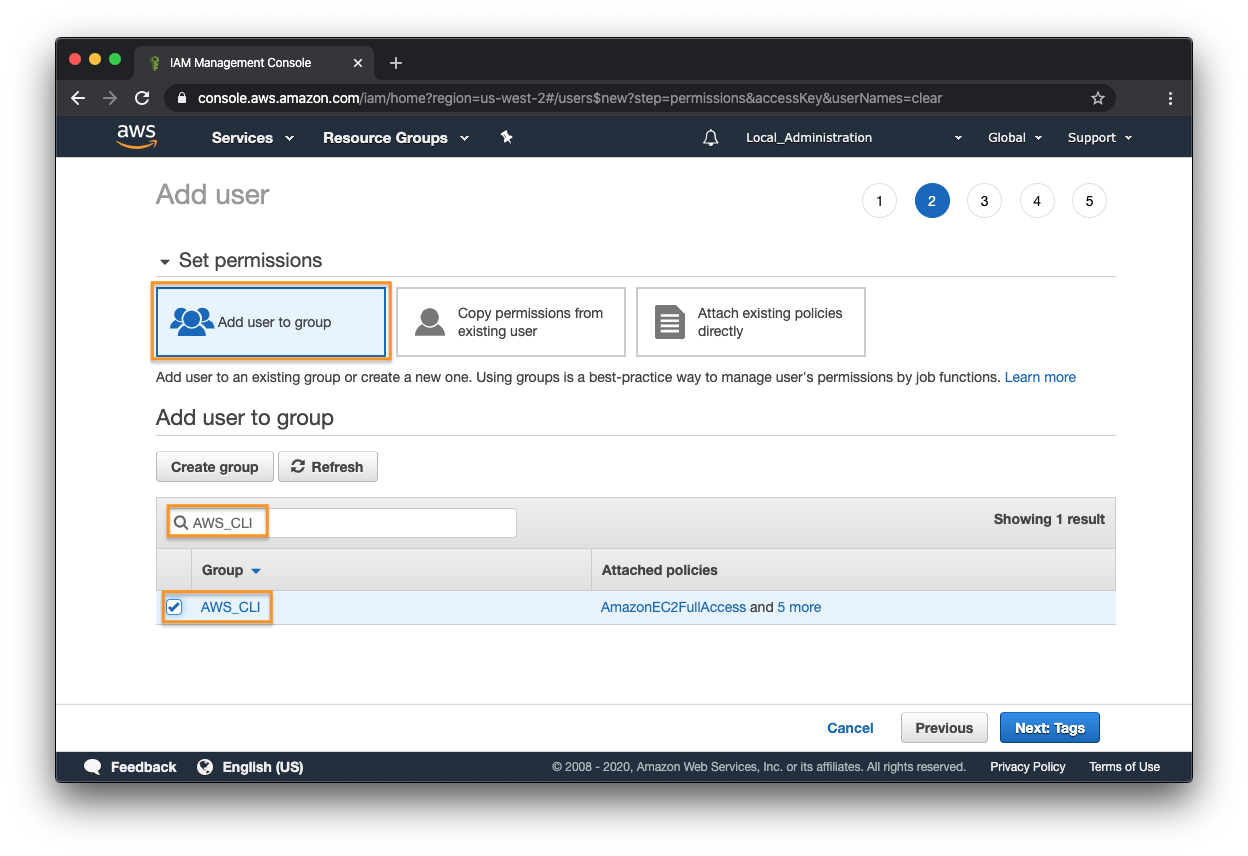Open the Resource Groups dropdown
This screenshot has height=856, width=1248.
point(396,138)
